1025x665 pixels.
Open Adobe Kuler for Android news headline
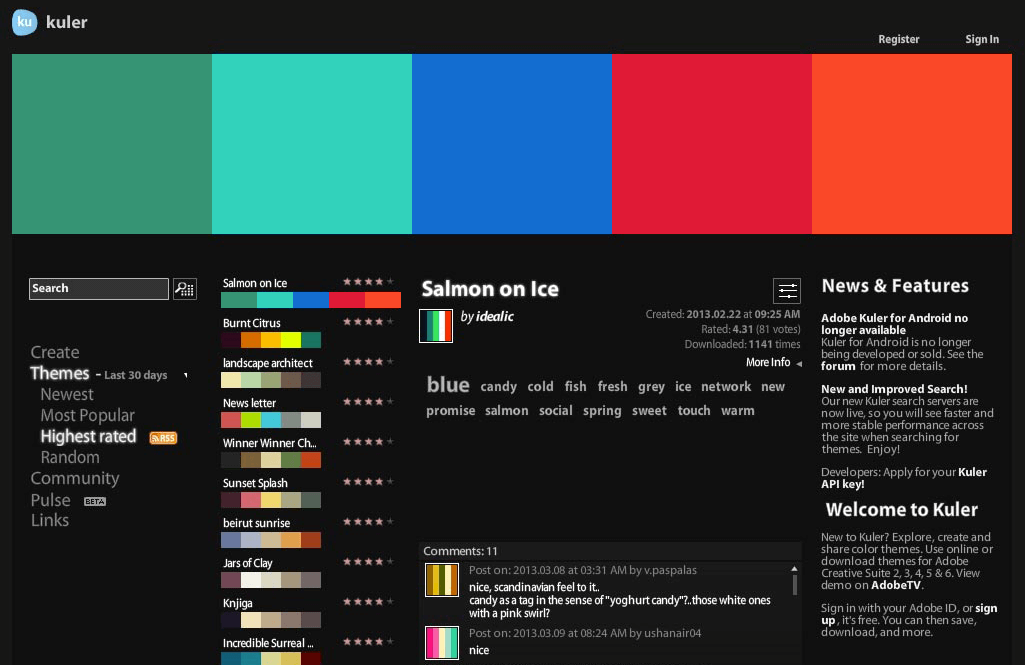894,324
